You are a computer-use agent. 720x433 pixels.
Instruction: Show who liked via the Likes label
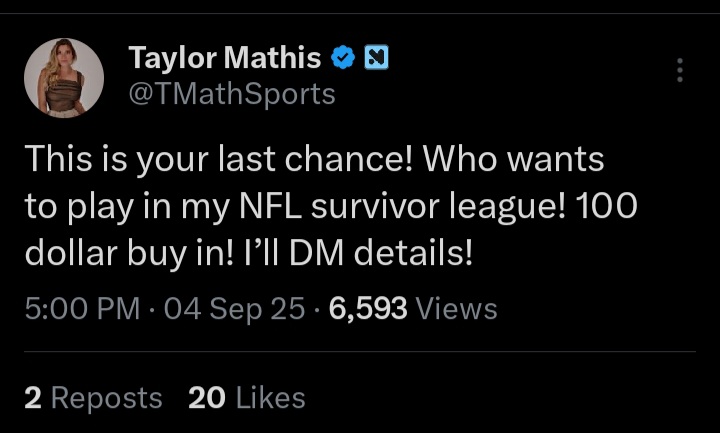pyautogui.click(x=270, y=398)
